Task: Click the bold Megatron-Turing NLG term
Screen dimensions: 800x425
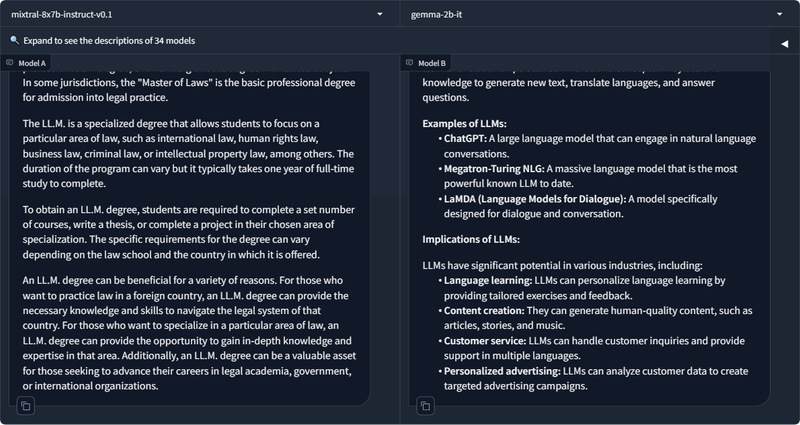Action: click(494, 168)
